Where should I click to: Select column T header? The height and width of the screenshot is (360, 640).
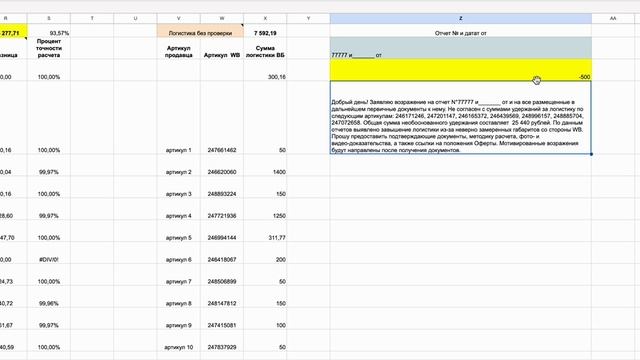pyautogui.click(x=92, y=18)
